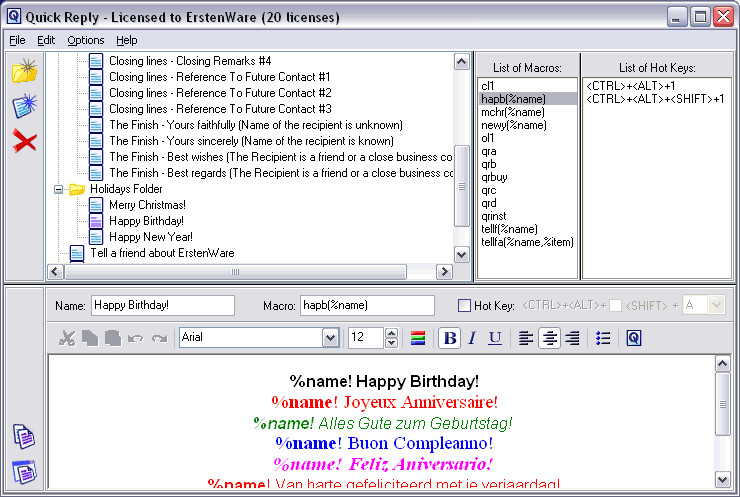Toggle bulleted list formatting
Viewport: 740px width, 497px height.
click(603, 338)
